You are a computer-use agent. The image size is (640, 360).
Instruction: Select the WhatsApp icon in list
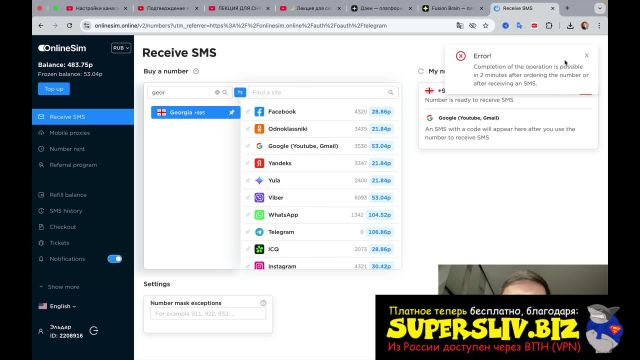coord(259,215)
